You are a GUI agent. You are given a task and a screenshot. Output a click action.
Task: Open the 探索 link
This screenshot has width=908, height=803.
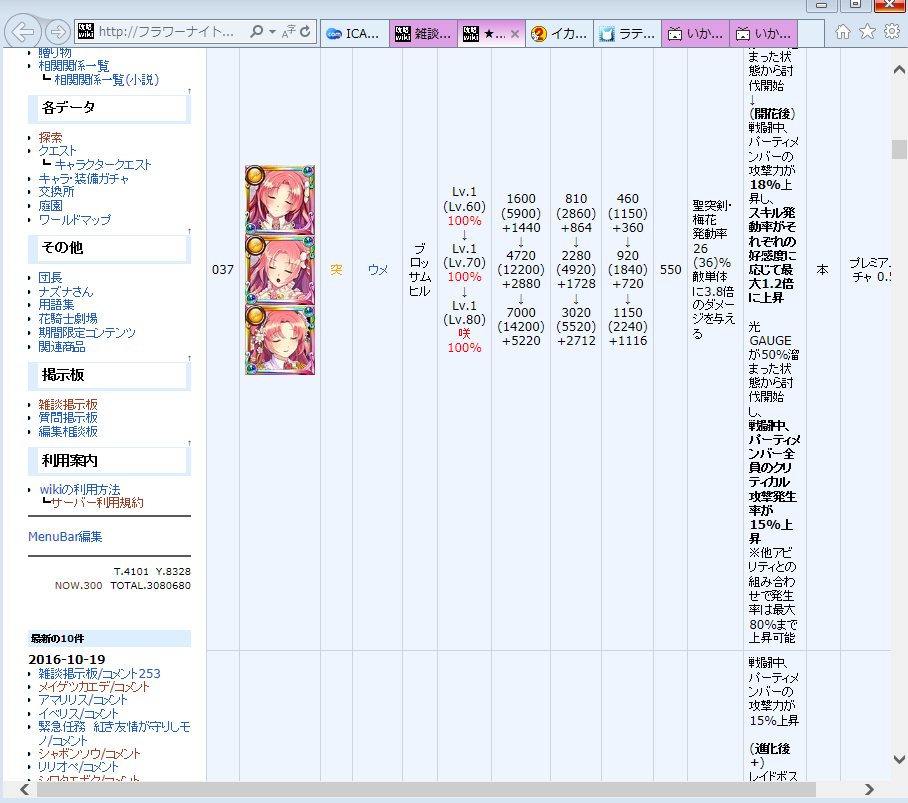[50, 137]
